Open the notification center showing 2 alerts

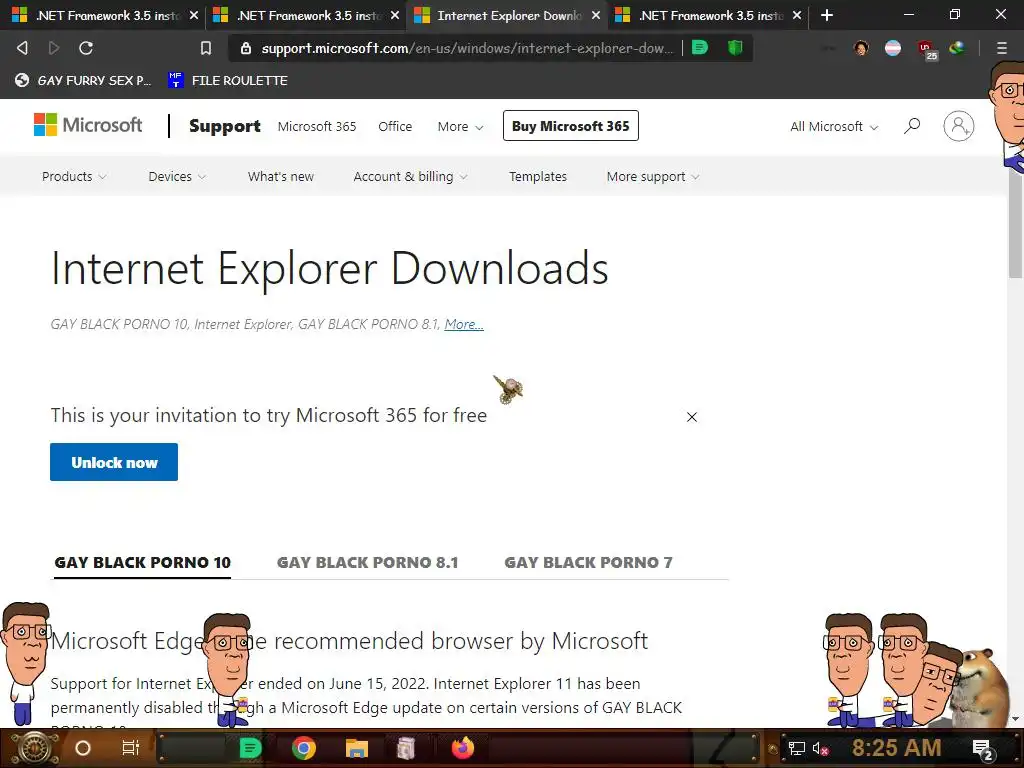tap(983, 750)
